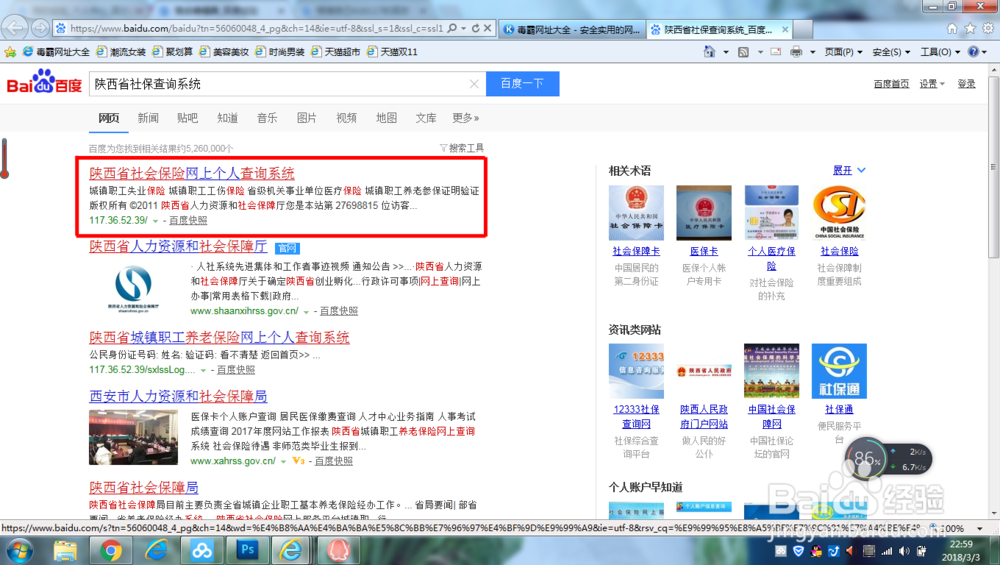Click the volume speaker tray icon
This screenshot has width=1000, height=565.
coord(904,551)
